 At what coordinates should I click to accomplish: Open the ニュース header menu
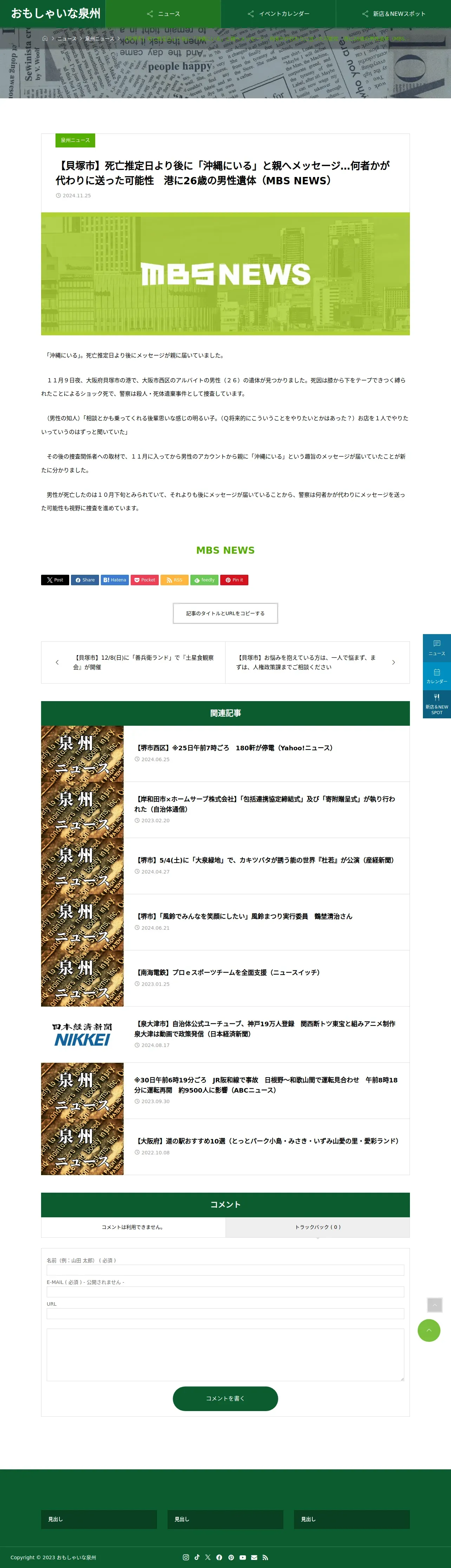[x=163, y=13]
